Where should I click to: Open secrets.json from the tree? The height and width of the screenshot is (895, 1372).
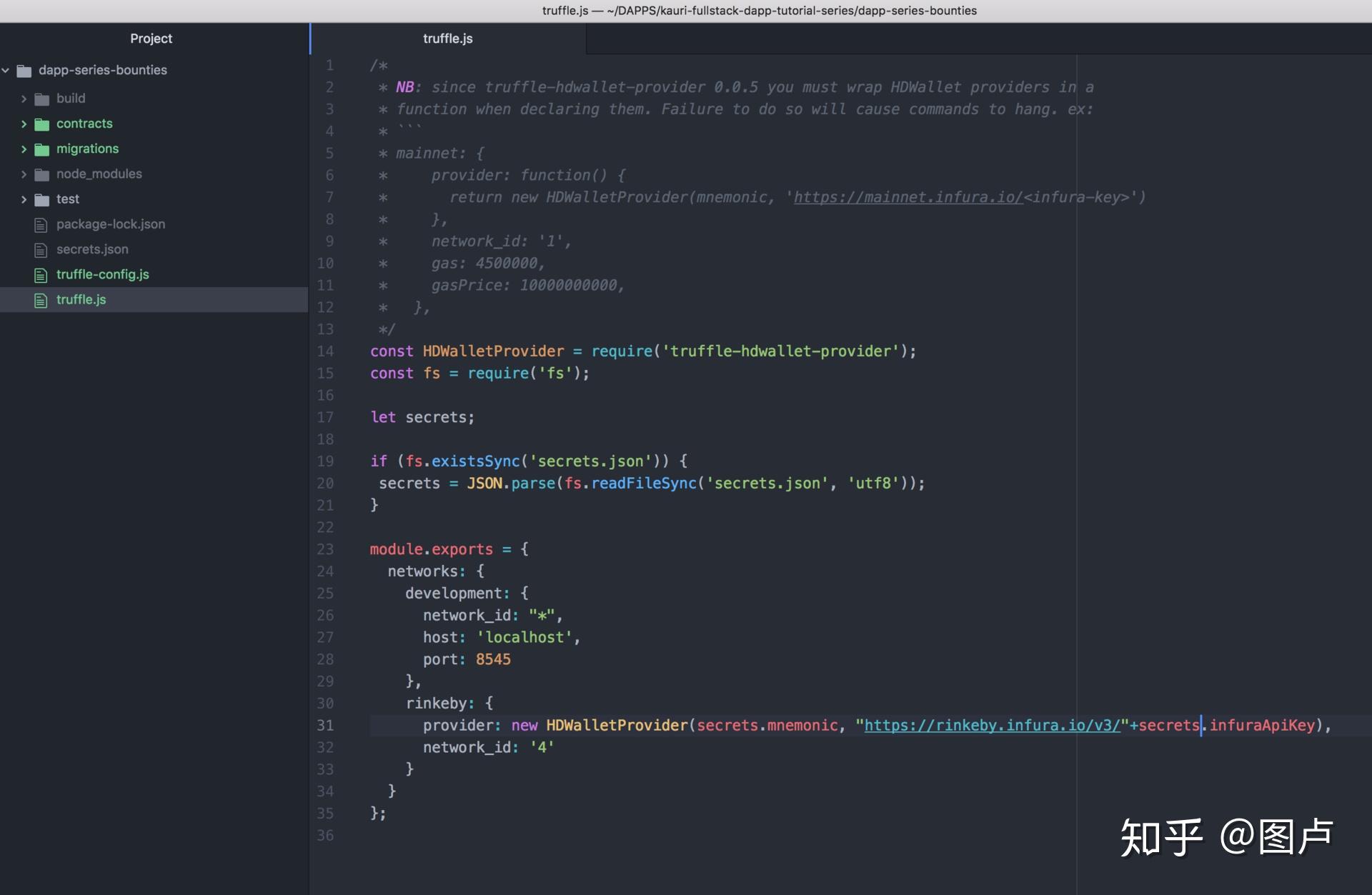coord(92,249)
